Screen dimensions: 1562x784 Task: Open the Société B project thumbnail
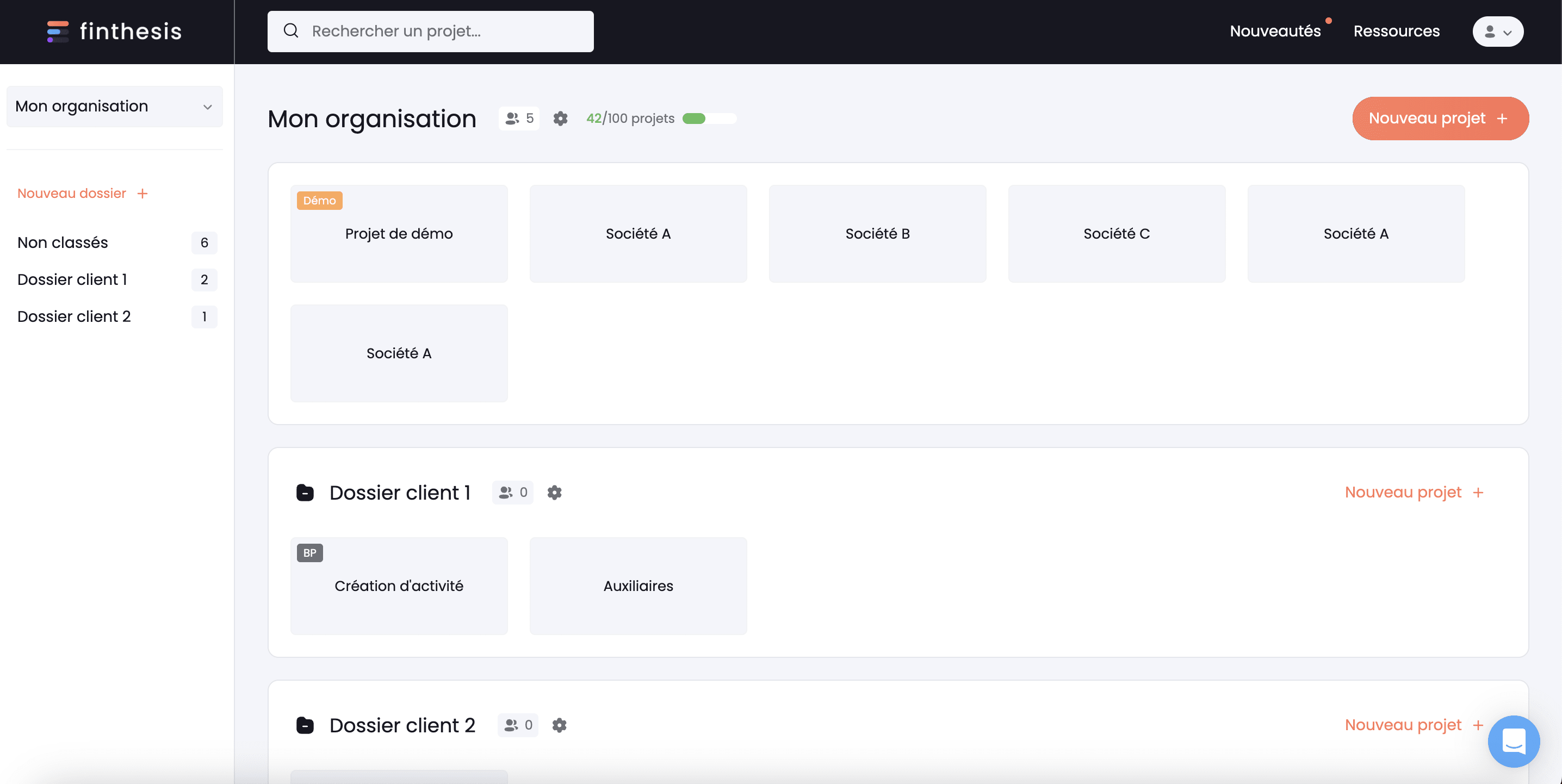(878, 233)
